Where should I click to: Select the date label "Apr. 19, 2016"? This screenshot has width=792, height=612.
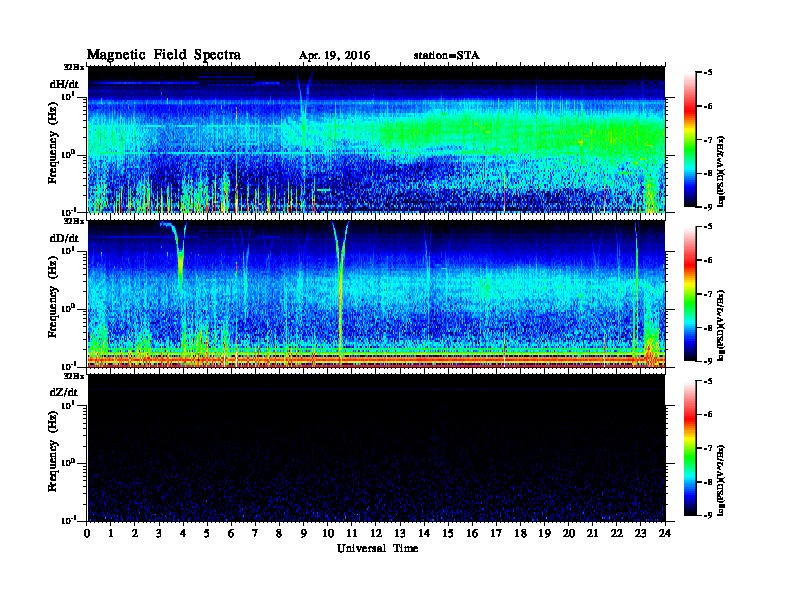point(334,56)
